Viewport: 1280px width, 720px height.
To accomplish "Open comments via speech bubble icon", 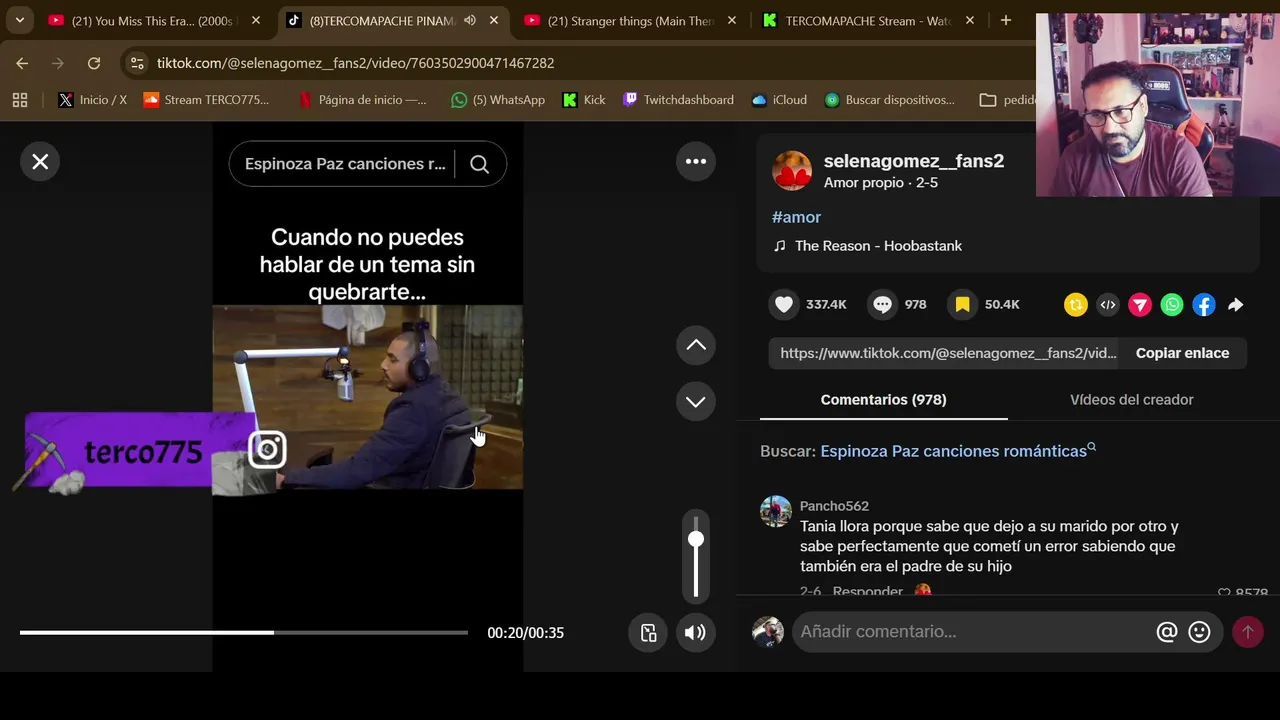I will pos(882,305).
